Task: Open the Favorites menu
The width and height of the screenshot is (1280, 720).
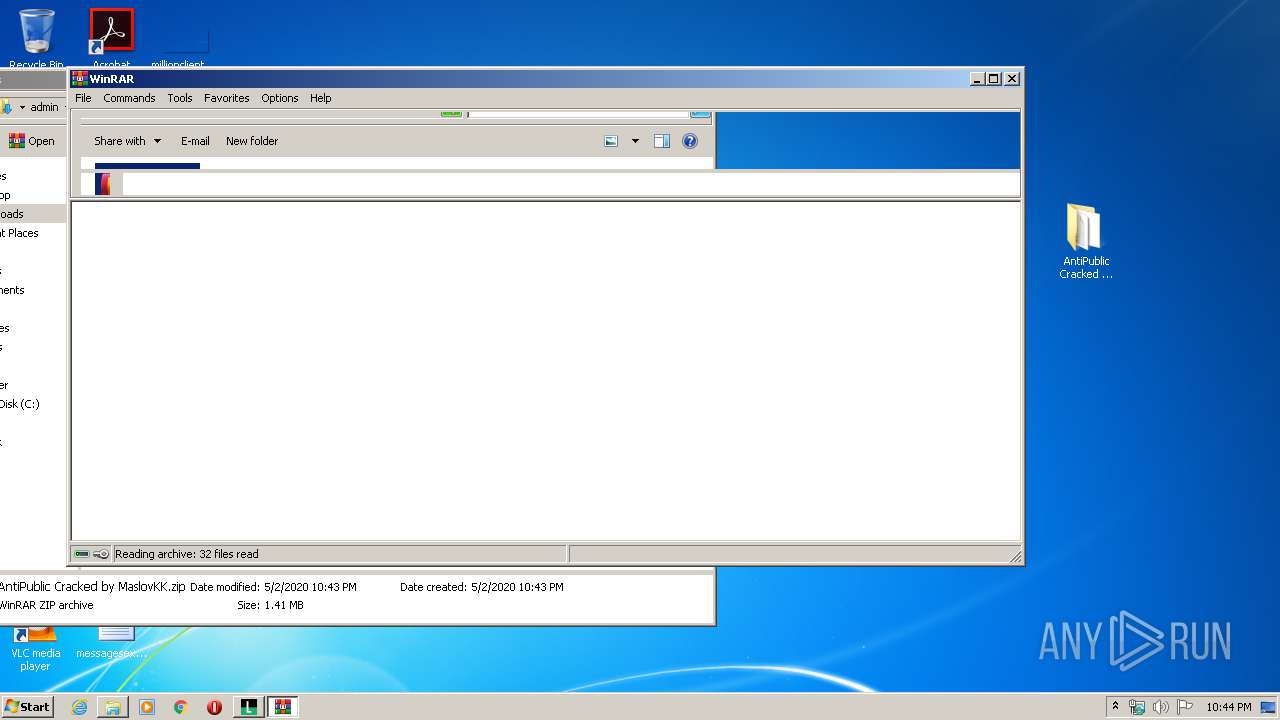Action: click(227, 98)
